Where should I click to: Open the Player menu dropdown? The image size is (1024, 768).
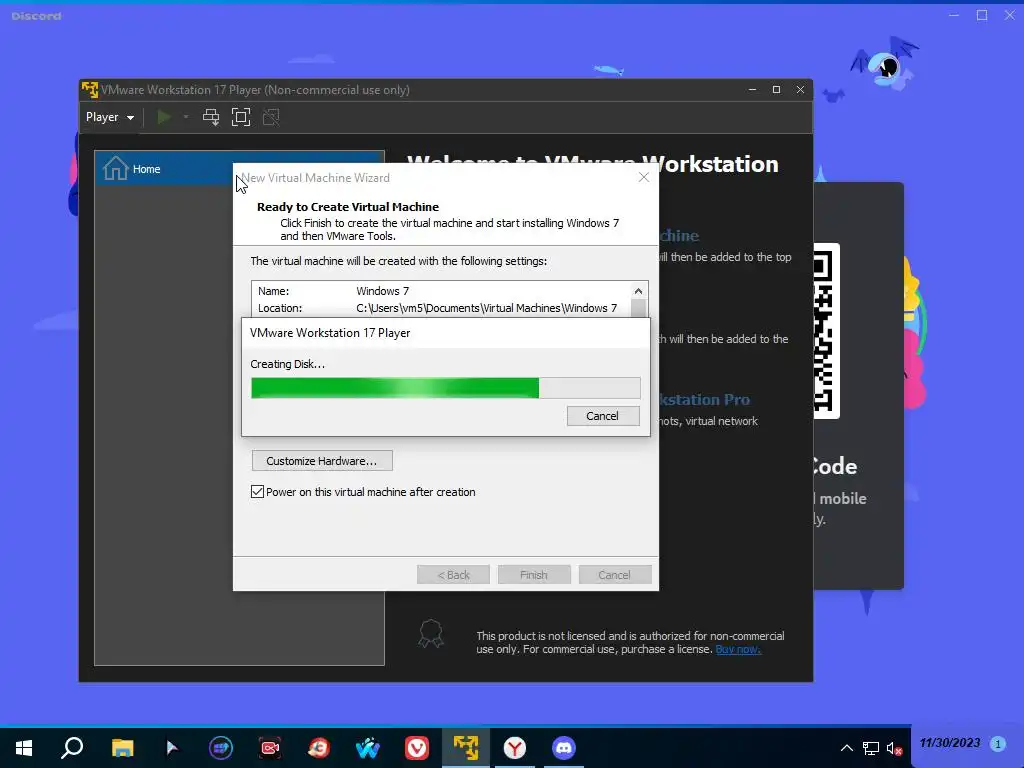110,118
